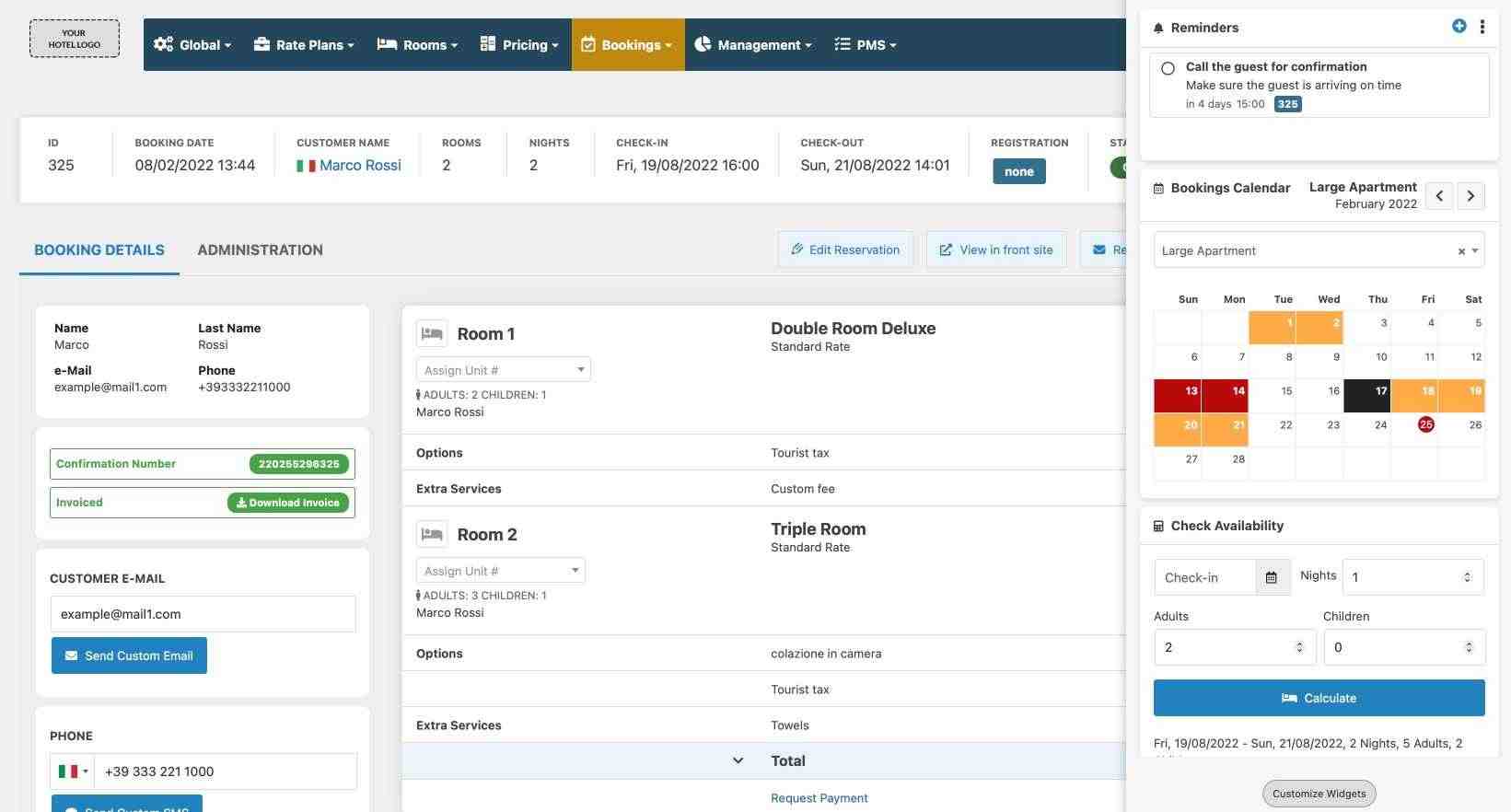The height and width of the screenshot is (812, 1511).
Task: Open the Rooms menu
Action: click(x=417, y=44)
